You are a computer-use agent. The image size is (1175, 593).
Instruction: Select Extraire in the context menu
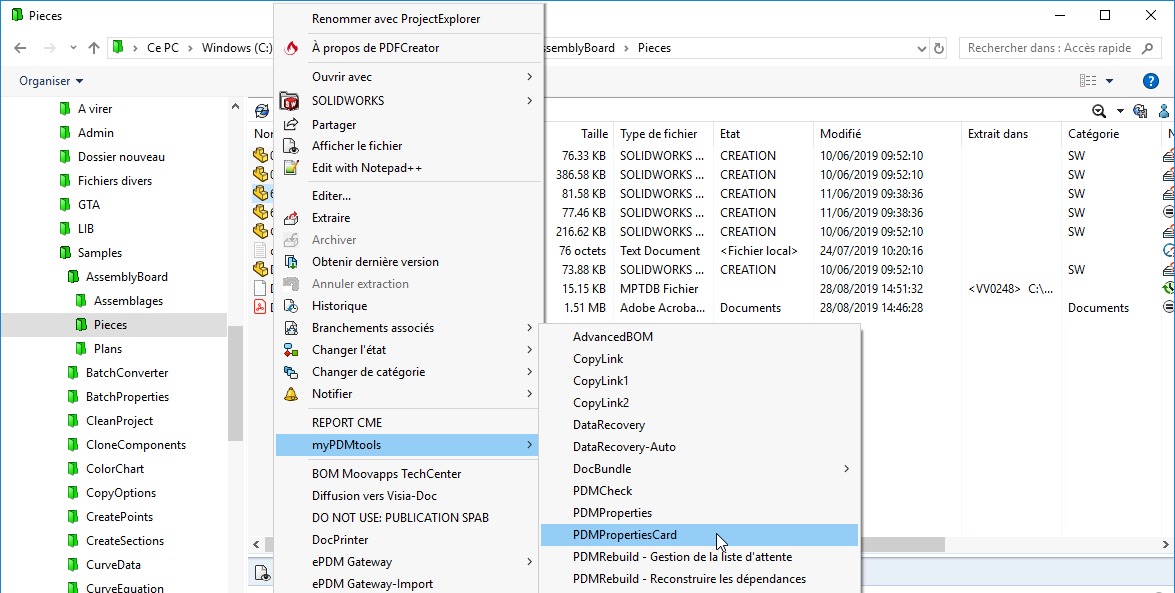[x=331, y=218]
